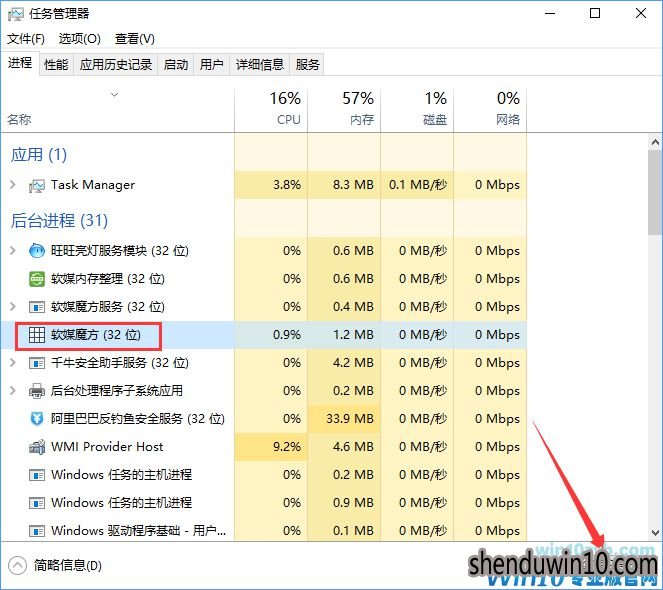Click the 任务管理器 title bar icon
The width and height of the screenshot is (663, 590).
point(16,14)
